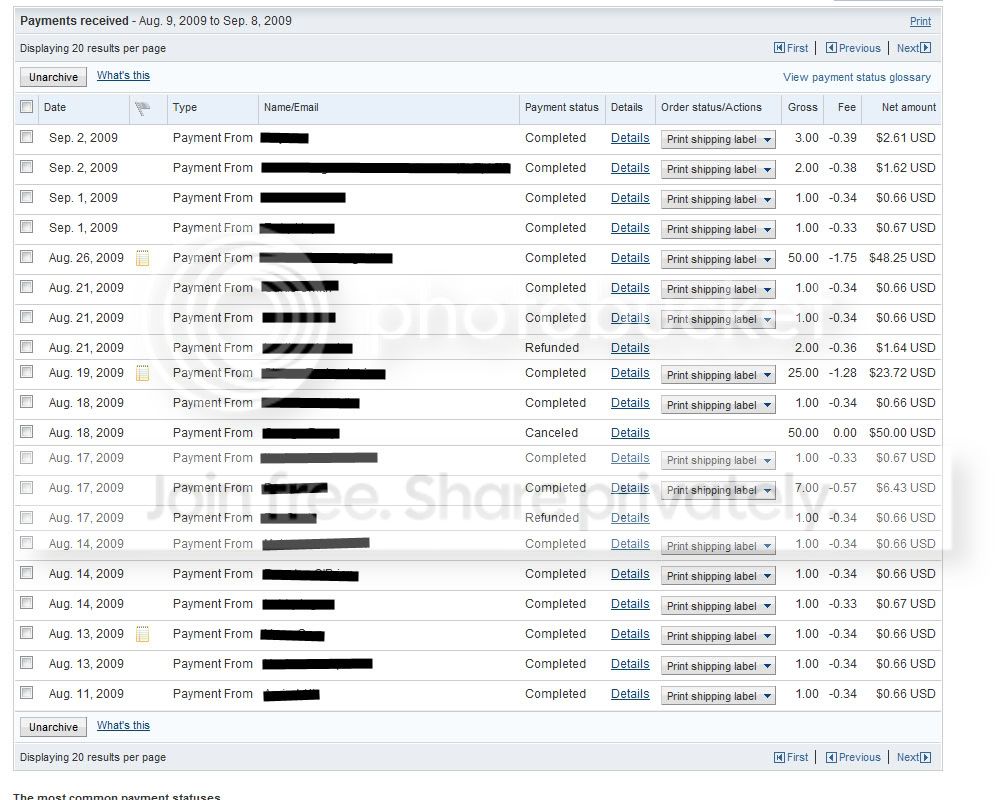
Task: Click the $23.72 USD net amount cell
Action: coord(902,373)
